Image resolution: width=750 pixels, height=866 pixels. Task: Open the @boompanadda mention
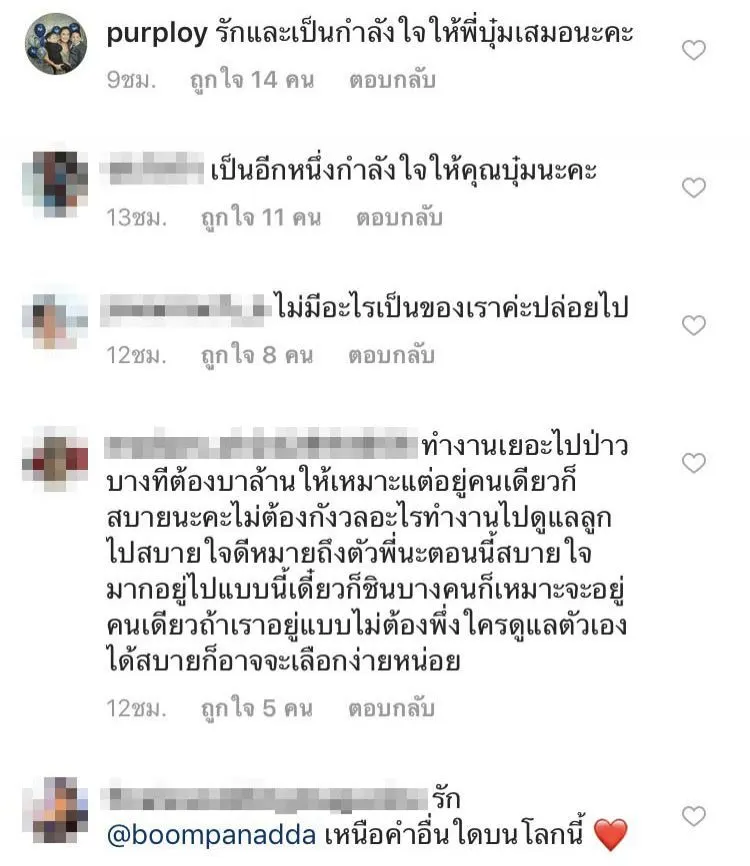click(x=212, y=835)
